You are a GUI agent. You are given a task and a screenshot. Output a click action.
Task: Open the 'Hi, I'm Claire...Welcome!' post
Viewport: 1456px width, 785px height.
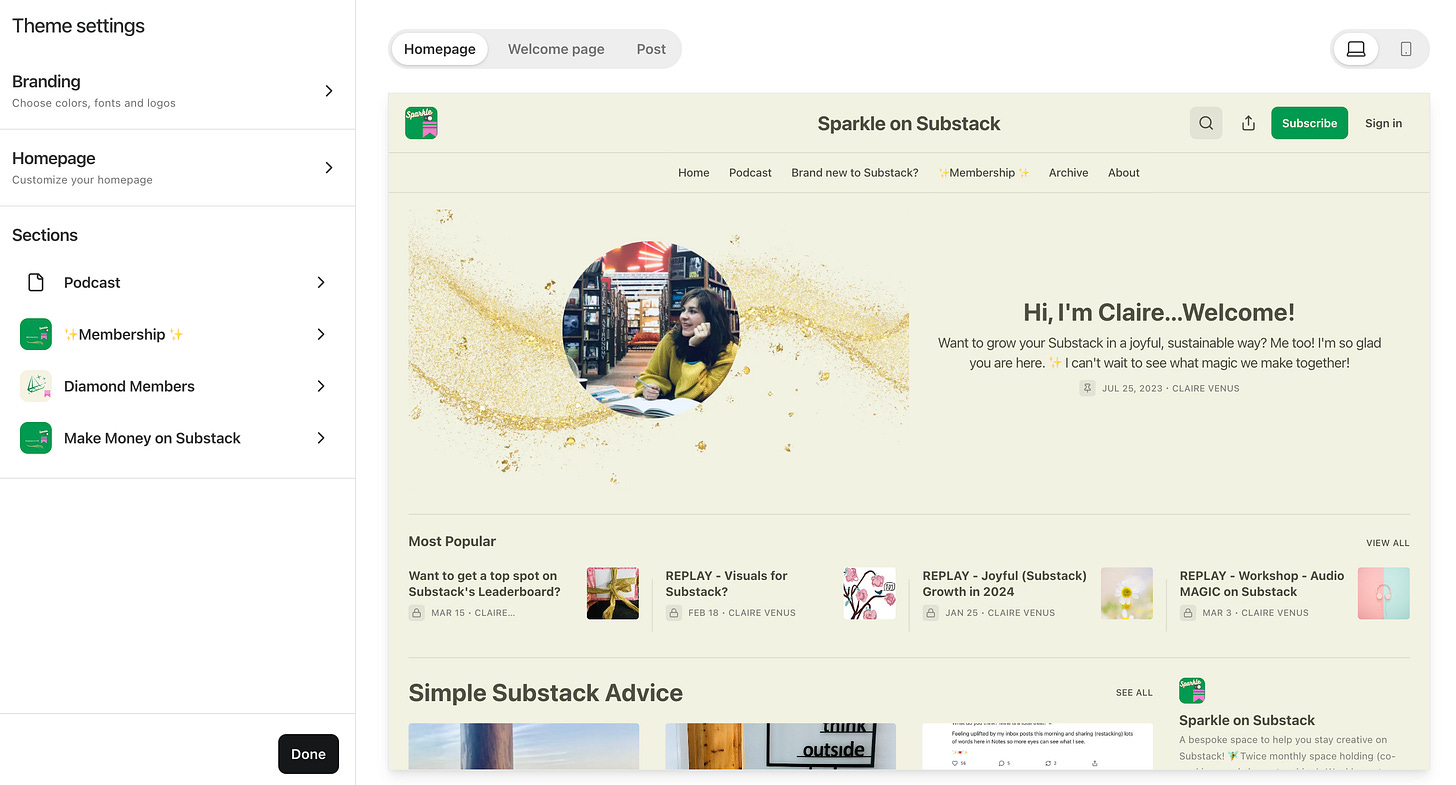[x=1159, y=313]
